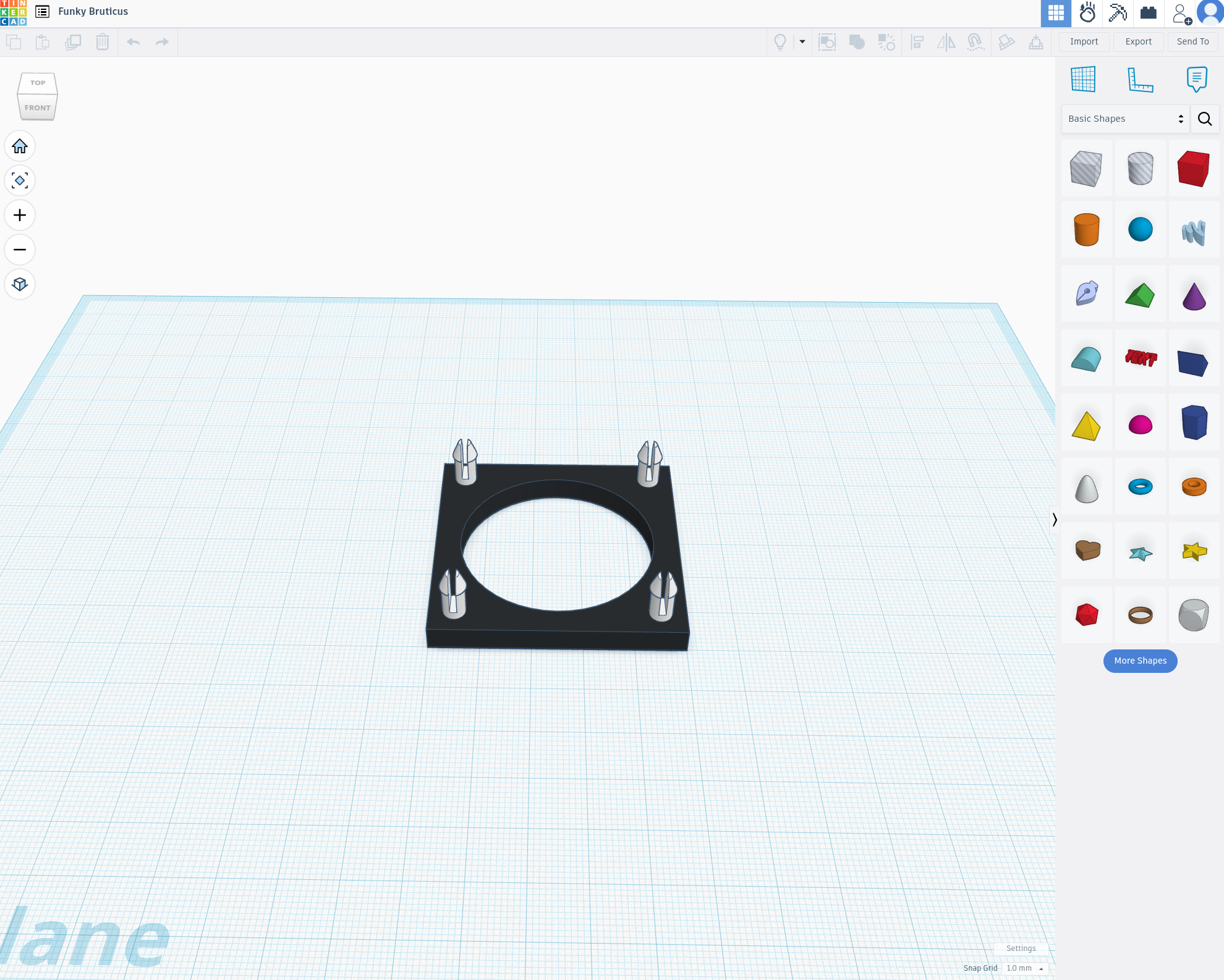The height and width of the screenshot is (980, 1224).
Task: Select the Workplane tool
Action: (1083, 80)
